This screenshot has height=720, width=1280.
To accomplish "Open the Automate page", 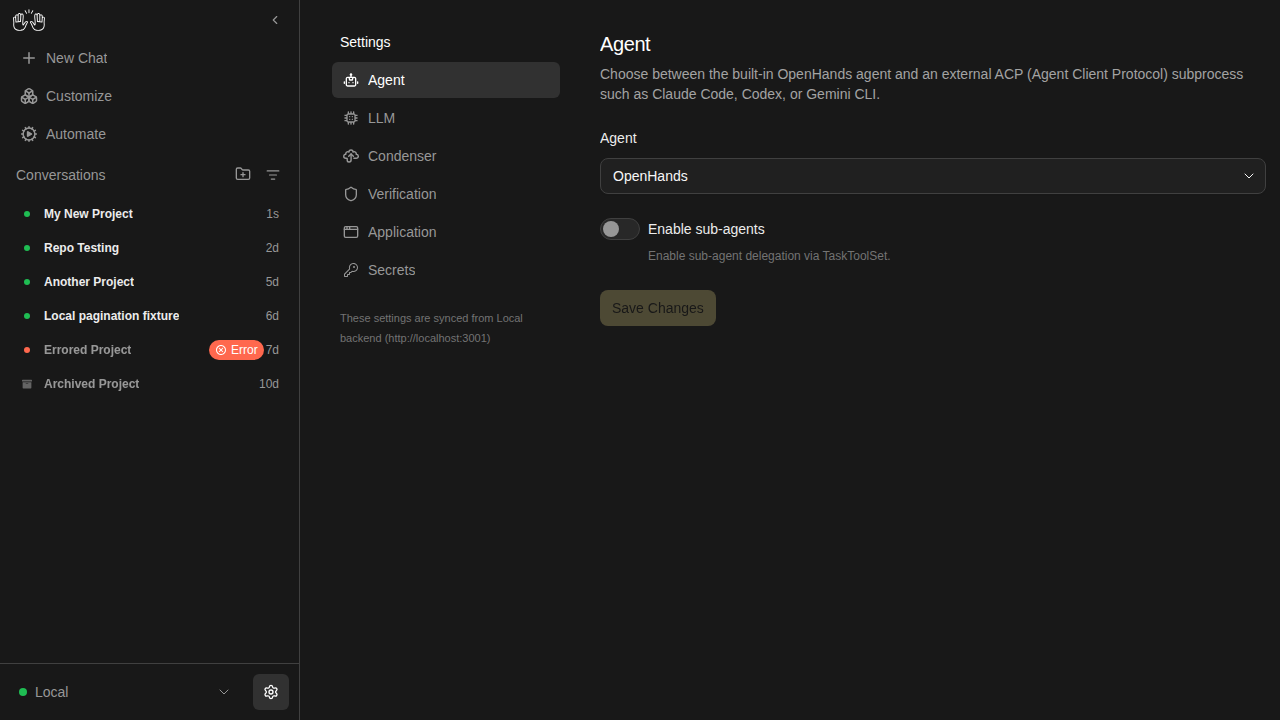I will pyautogui.click(x=149, y=134).
